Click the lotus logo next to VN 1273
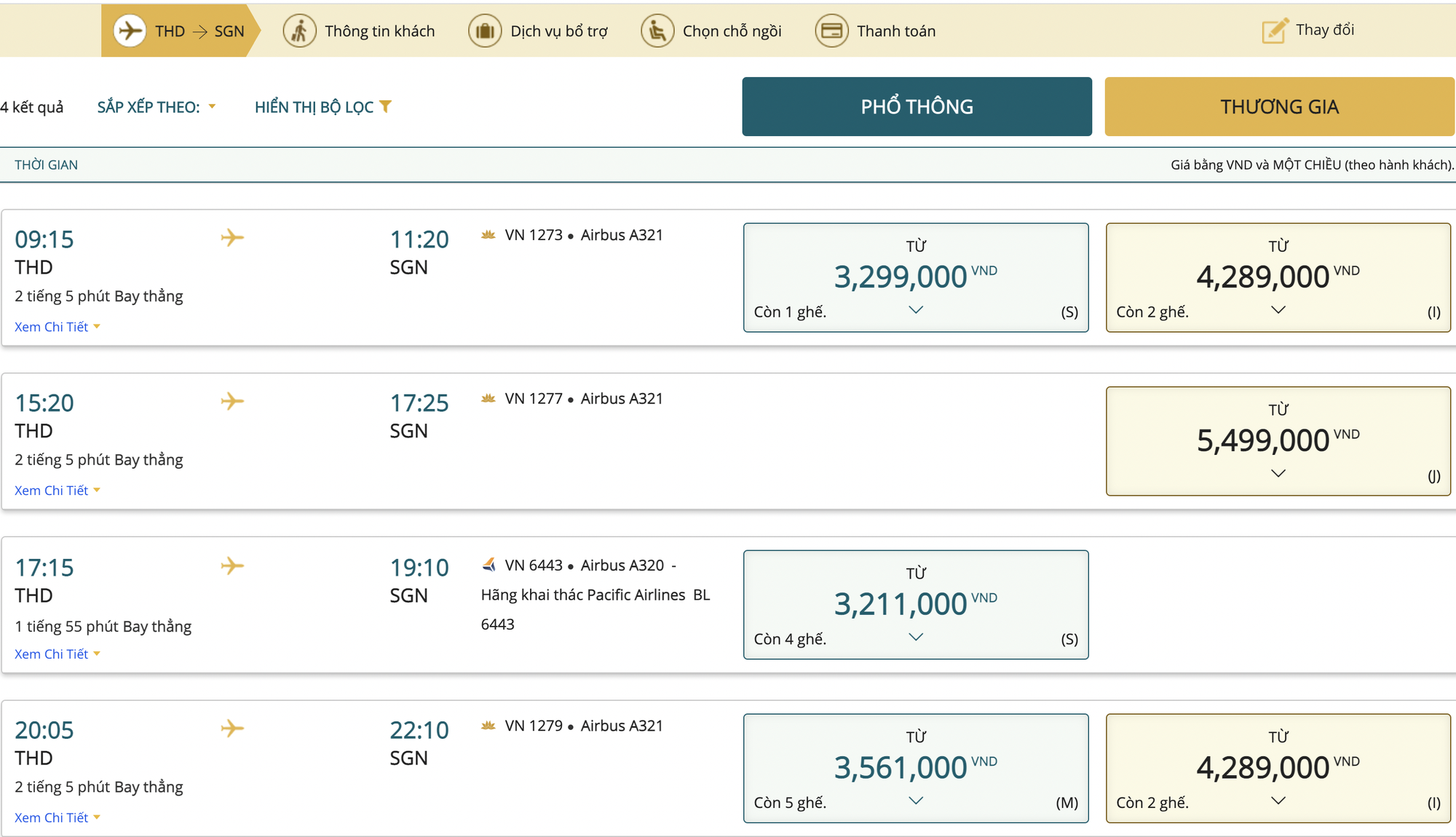Screen dimensions: 1456x837 [488, 235]
